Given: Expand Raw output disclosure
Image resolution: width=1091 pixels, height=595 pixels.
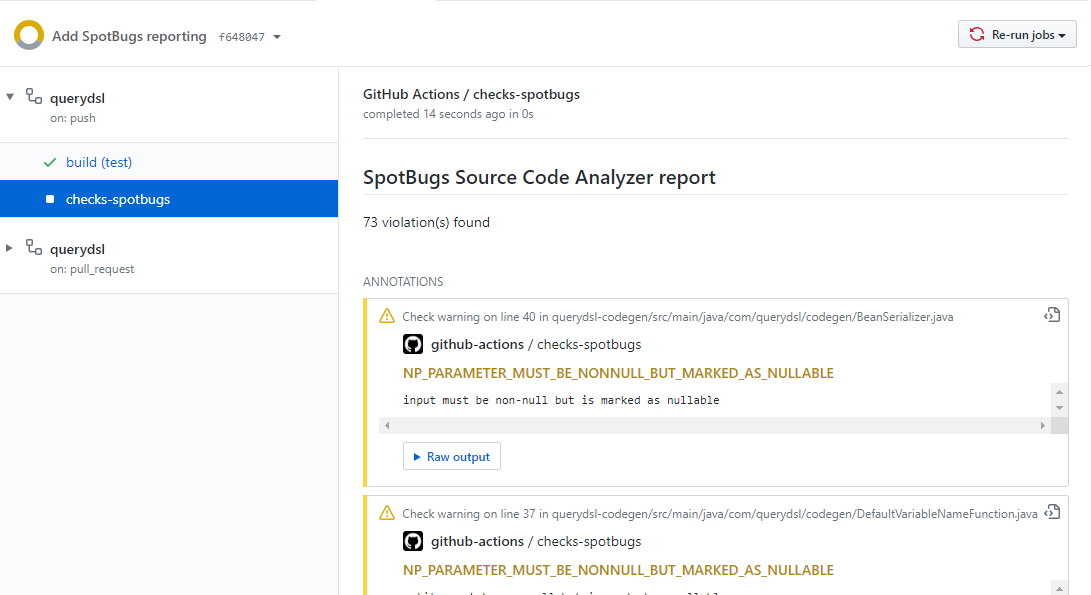Looking at the screenshot, I should coord(451,457).
